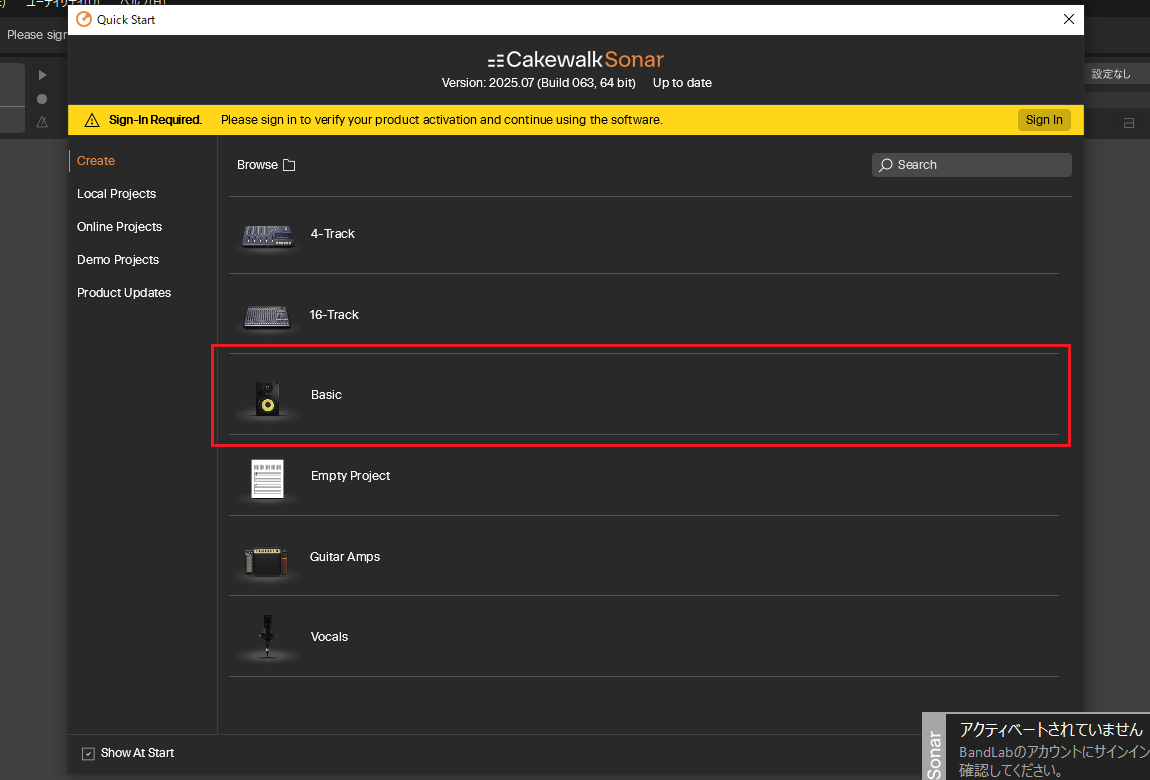1150x780 pixels.
Task: Click the 16-Track template label
Action: [334, 314]
